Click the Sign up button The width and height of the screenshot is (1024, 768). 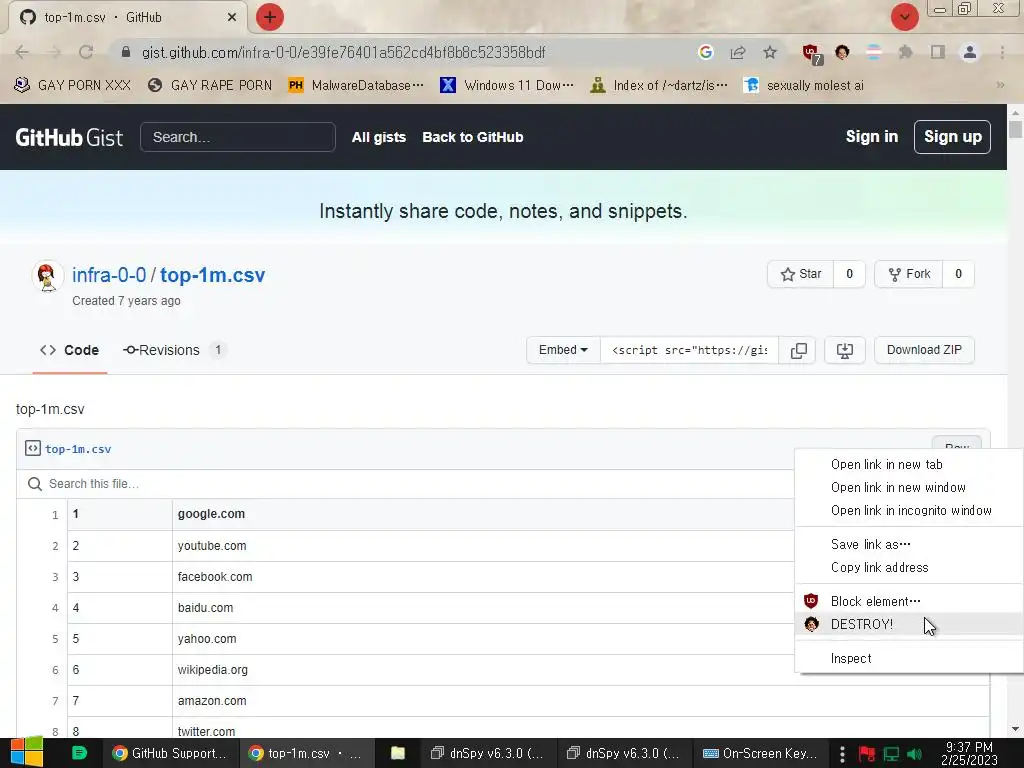(952, 136)
